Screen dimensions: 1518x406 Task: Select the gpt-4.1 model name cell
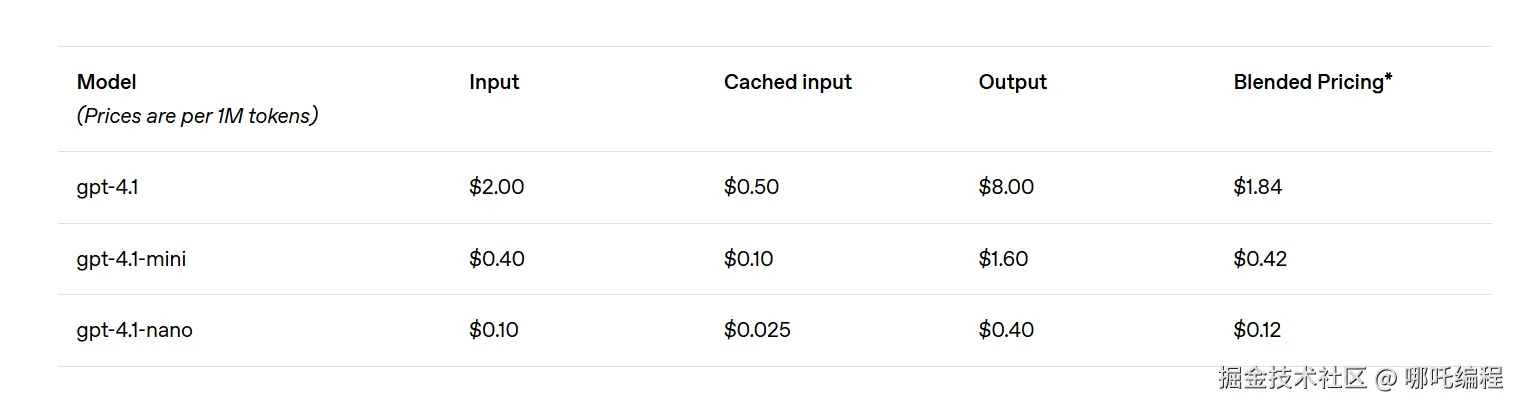pyautogui.click(x=107, y=187)
